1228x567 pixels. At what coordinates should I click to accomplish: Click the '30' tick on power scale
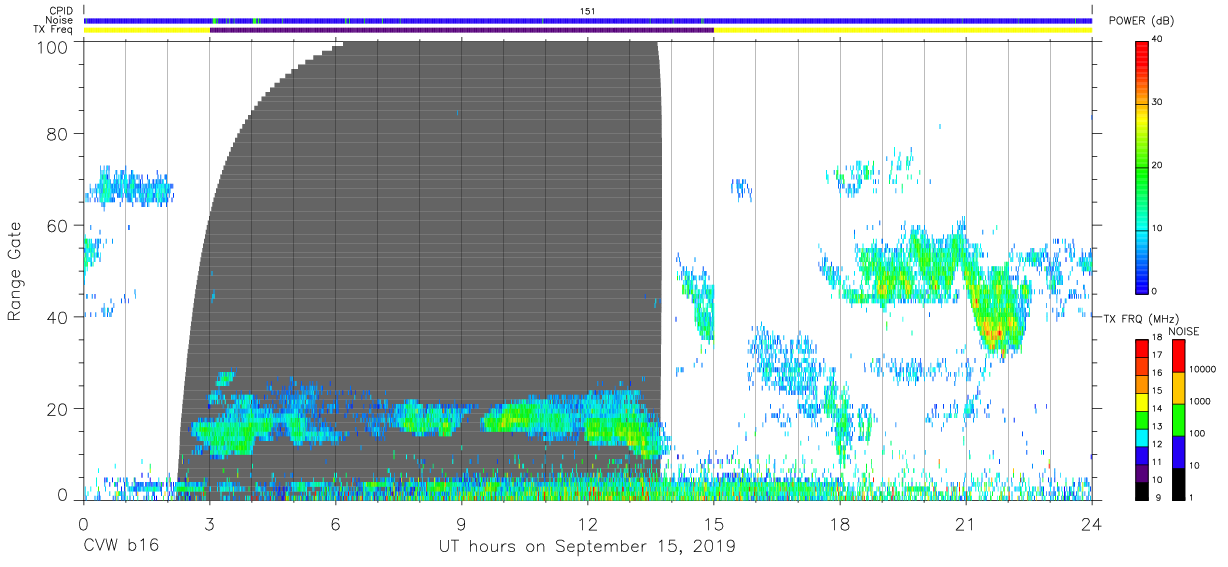(x=1158, y=103)
